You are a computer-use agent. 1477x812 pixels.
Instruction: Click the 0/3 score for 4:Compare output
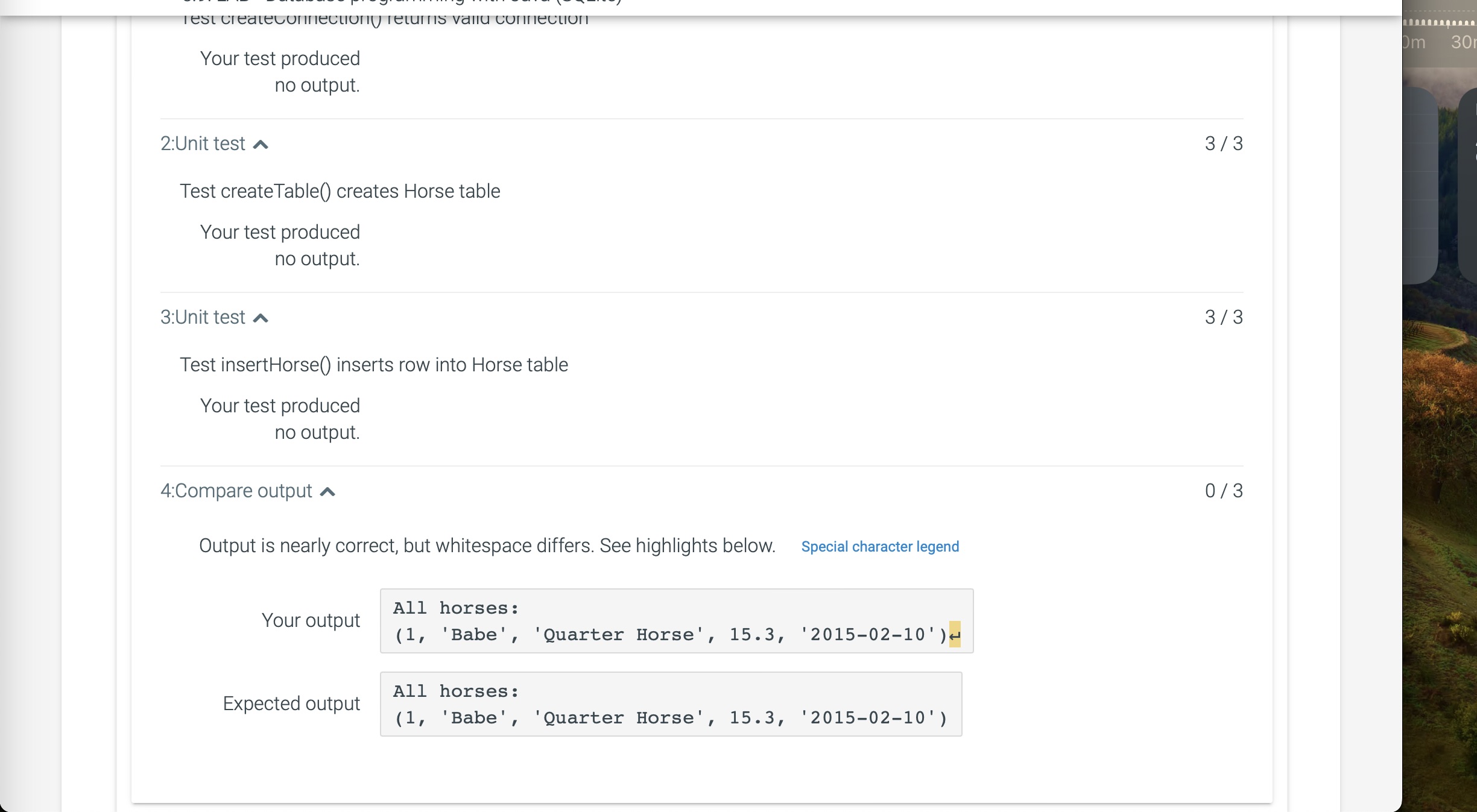point(1223,491)
